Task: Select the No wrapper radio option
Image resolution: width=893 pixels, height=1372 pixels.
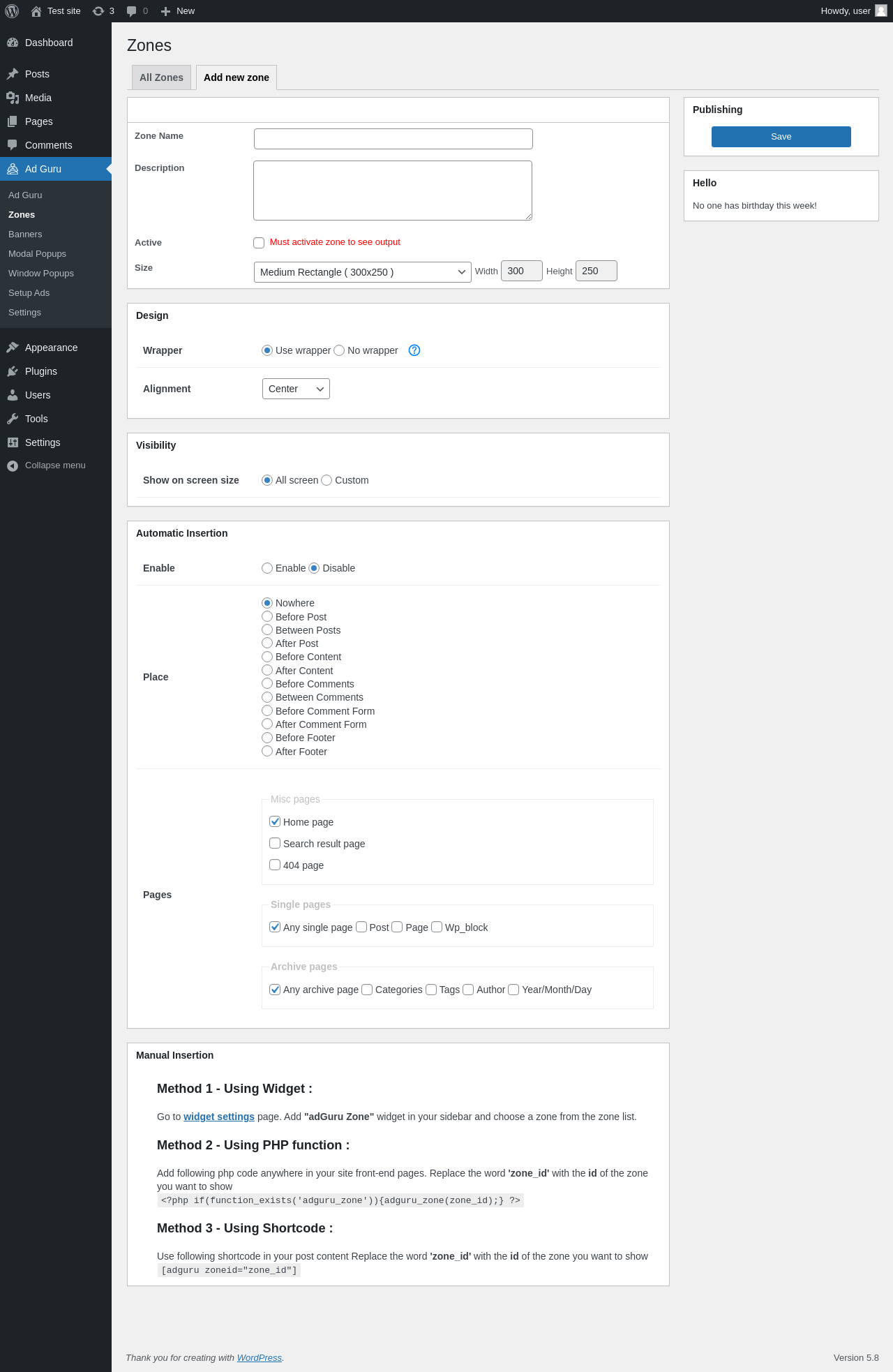Action: click(339, 350)
